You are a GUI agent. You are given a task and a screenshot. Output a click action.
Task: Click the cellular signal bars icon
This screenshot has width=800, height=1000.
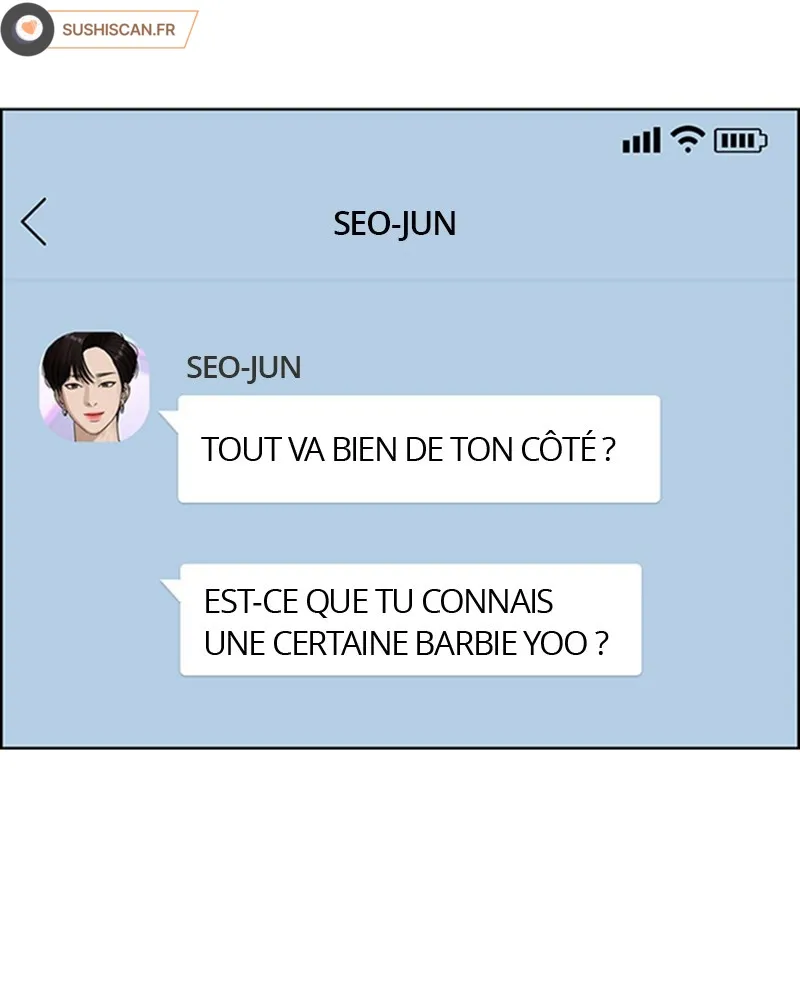pyautogui.click(x=642, y=140)
